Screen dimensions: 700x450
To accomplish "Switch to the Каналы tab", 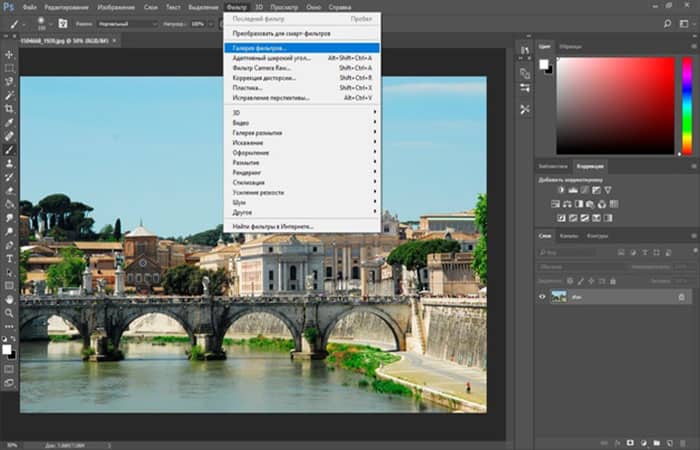I will click(x=569, y=236).
